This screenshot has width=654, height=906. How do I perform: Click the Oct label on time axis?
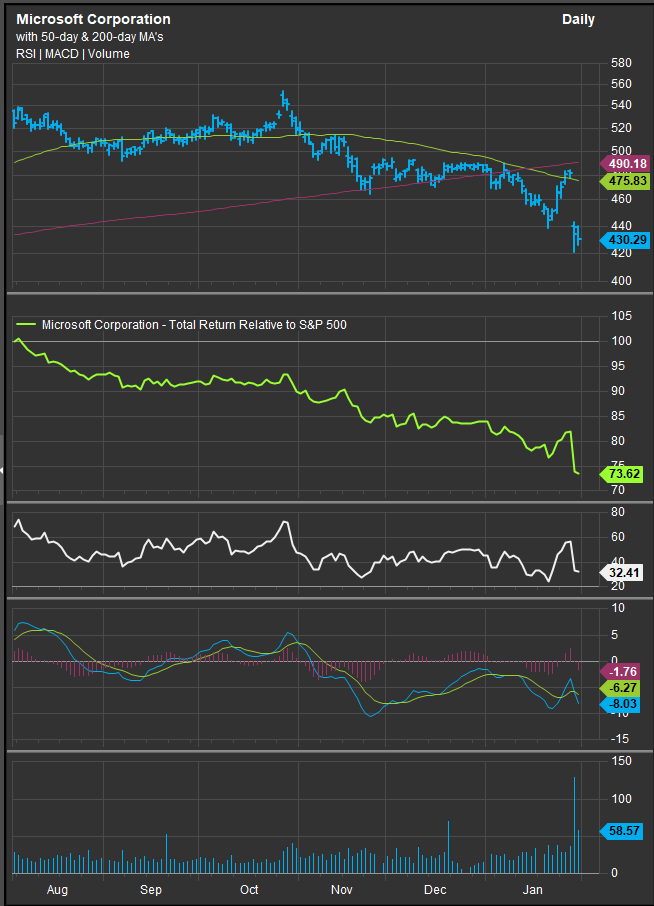(248, 889)
